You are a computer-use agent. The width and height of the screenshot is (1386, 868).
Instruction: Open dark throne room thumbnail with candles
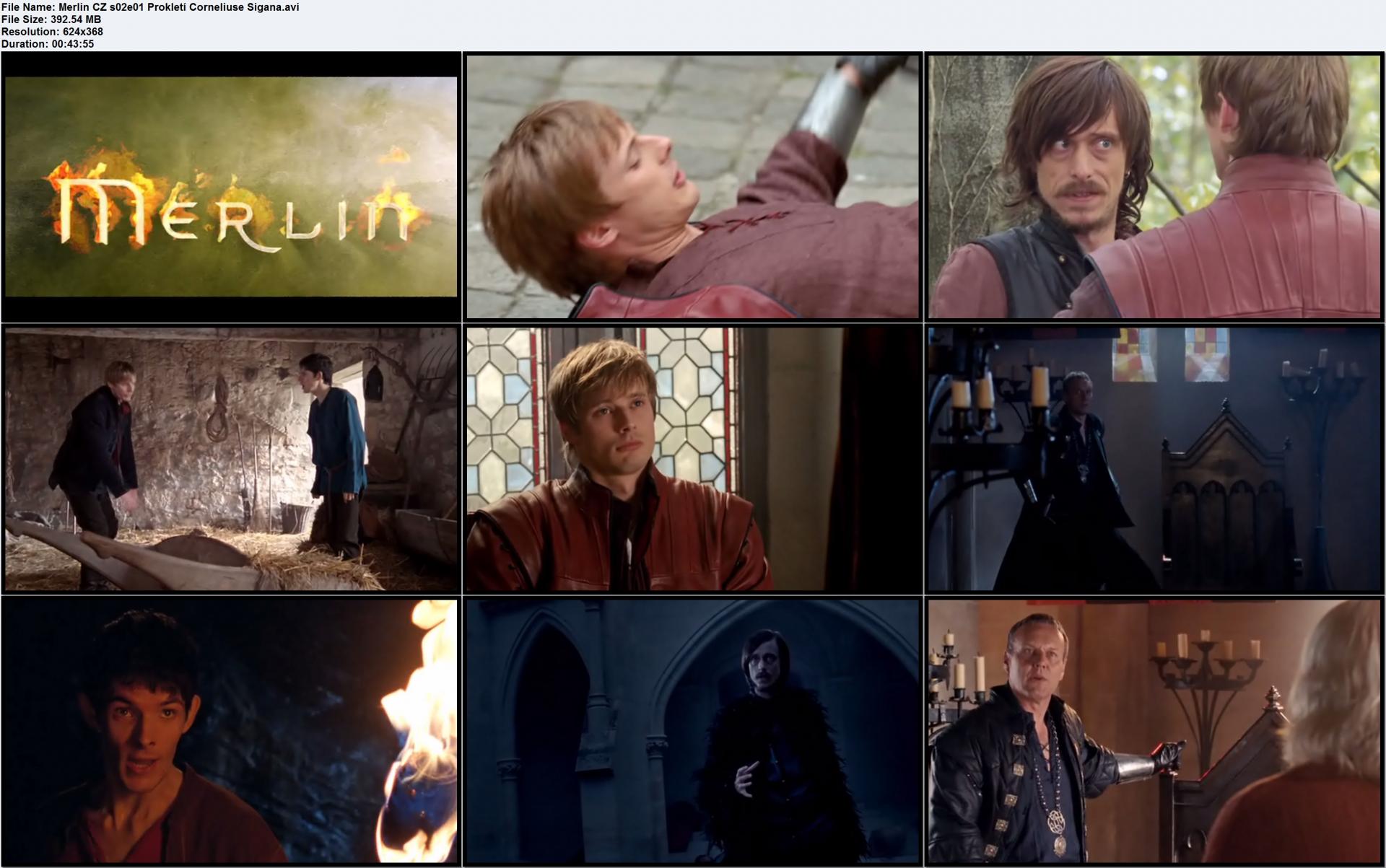coord(1154,459)
